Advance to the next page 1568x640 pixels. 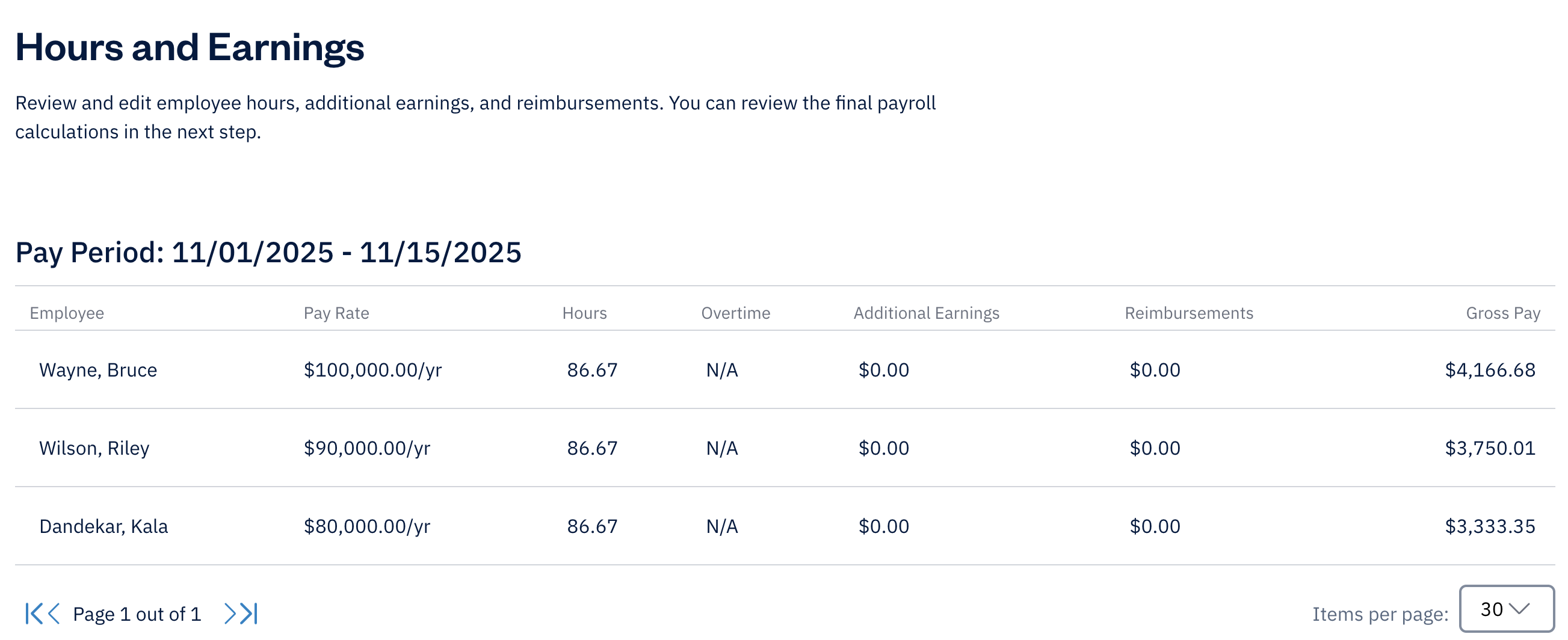pos(231,613)
